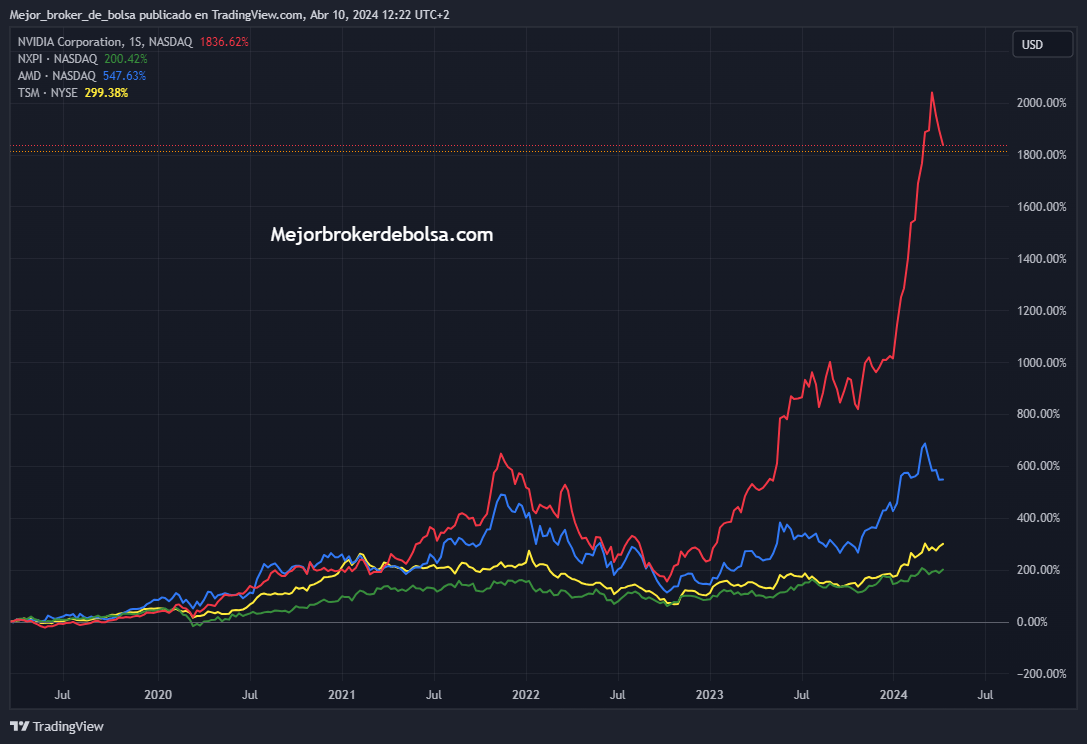The height and width of the screenshot is (744, 1087).
Task: Click AMD's 547.63% value
Action: (124, 76)
